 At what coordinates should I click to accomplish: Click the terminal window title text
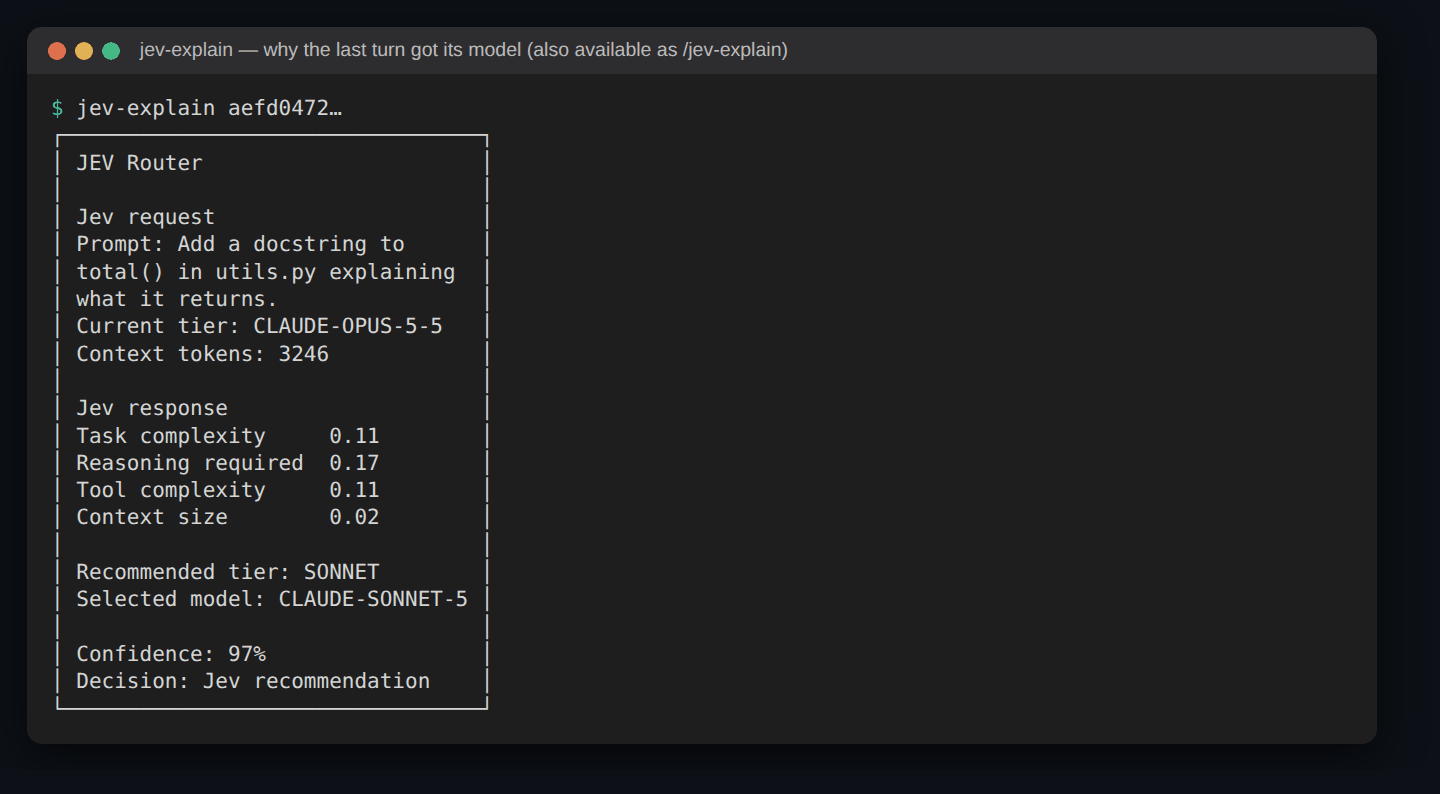coord(464,50)
